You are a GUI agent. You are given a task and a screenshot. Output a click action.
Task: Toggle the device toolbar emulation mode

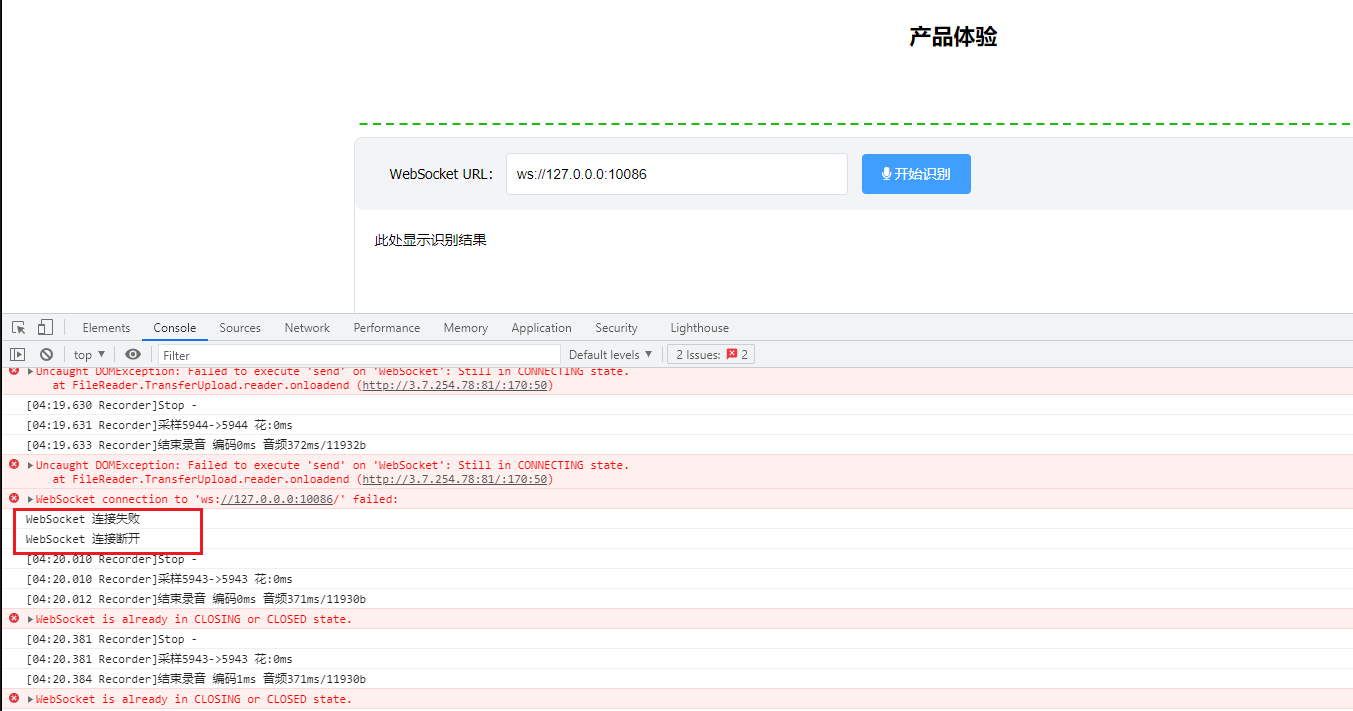(44, 327)
